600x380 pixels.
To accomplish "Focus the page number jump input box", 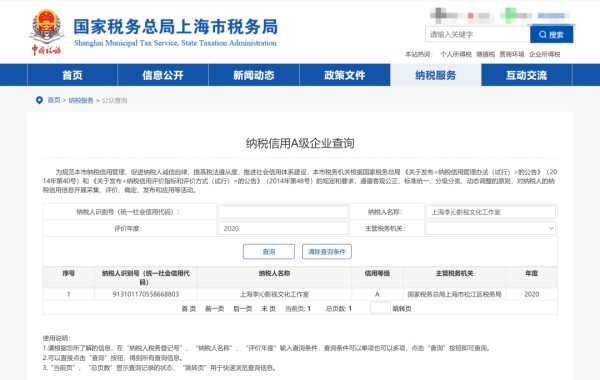I will [380, 308].
